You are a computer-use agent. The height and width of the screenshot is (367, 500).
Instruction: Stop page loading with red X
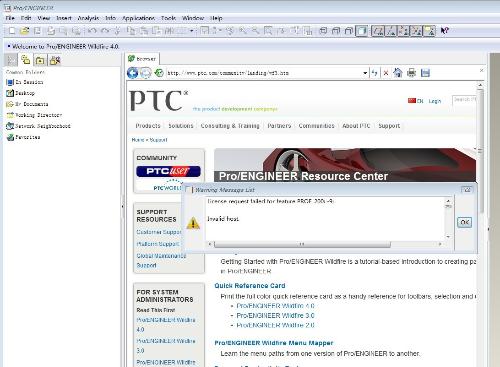(x=386, y=73)
